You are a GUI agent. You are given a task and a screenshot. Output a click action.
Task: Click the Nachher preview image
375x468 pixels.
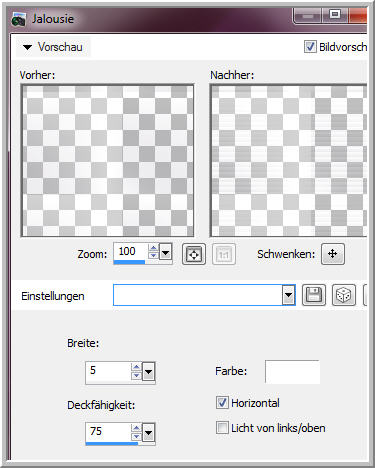289,160
